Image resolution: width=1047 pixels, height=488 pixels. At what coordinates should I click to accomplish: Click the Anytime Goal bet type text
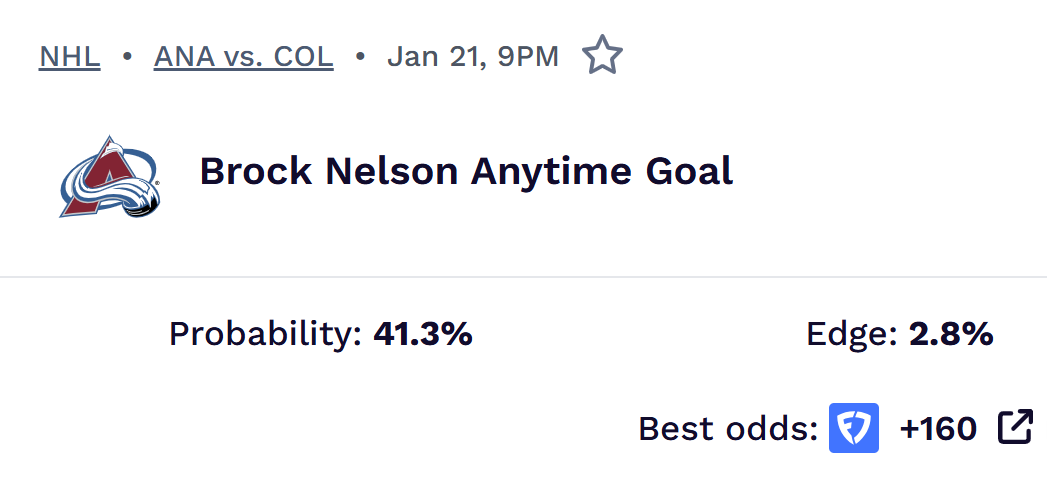(602, 171)
